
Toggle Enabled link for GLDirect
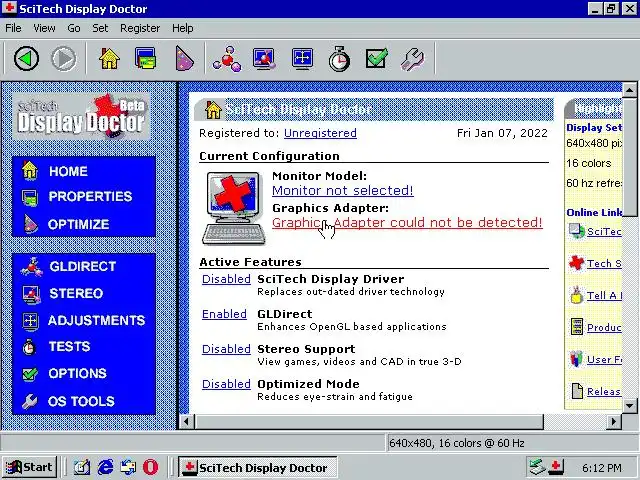tap(224, 314)
